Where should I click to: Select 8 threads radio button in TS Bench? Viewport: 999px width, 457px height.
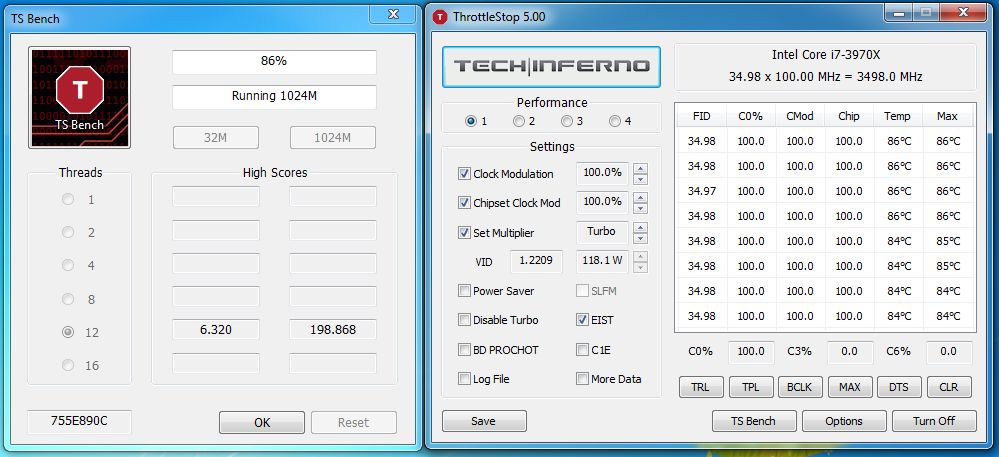68,299
